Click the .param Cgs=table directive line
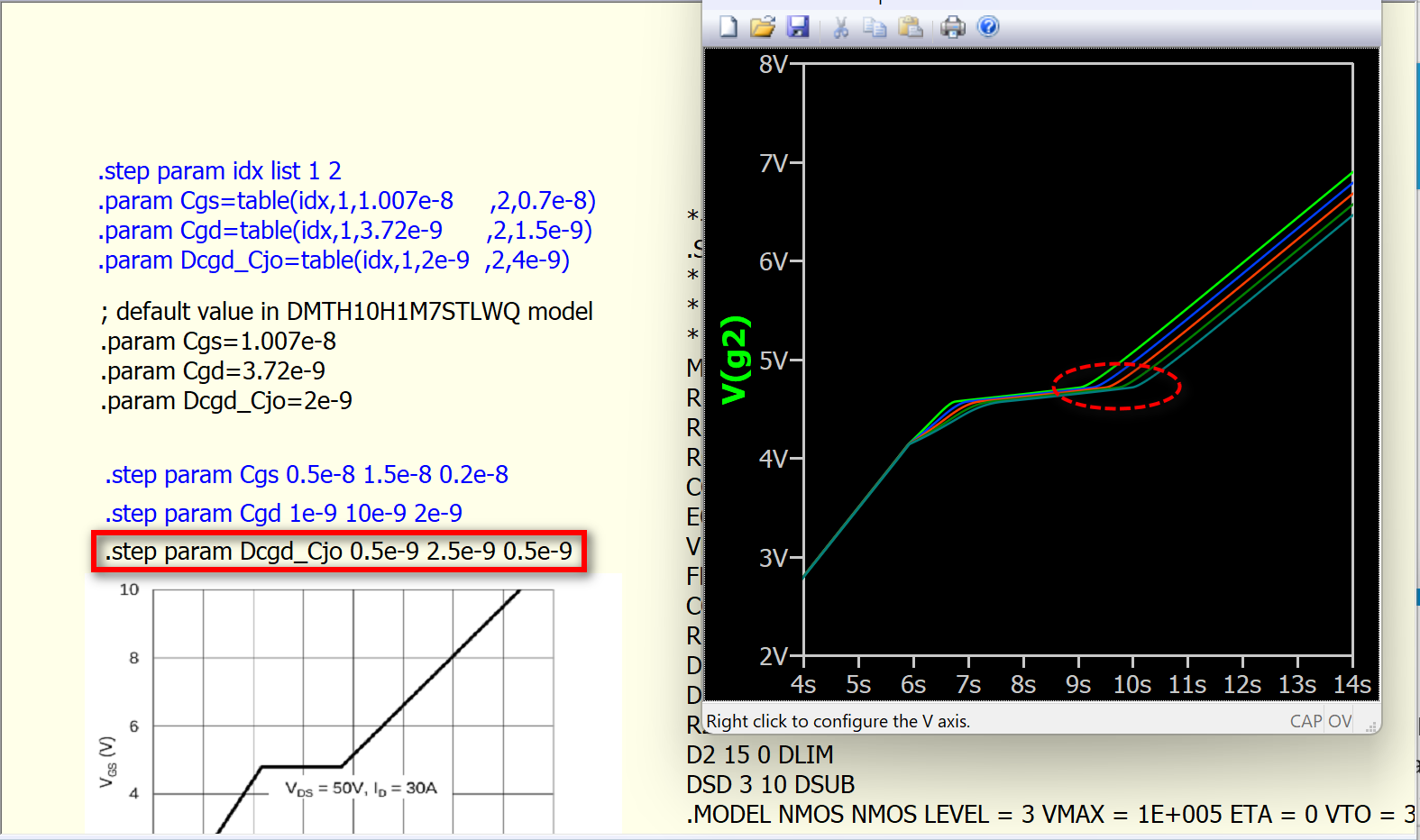 point(346,201)
